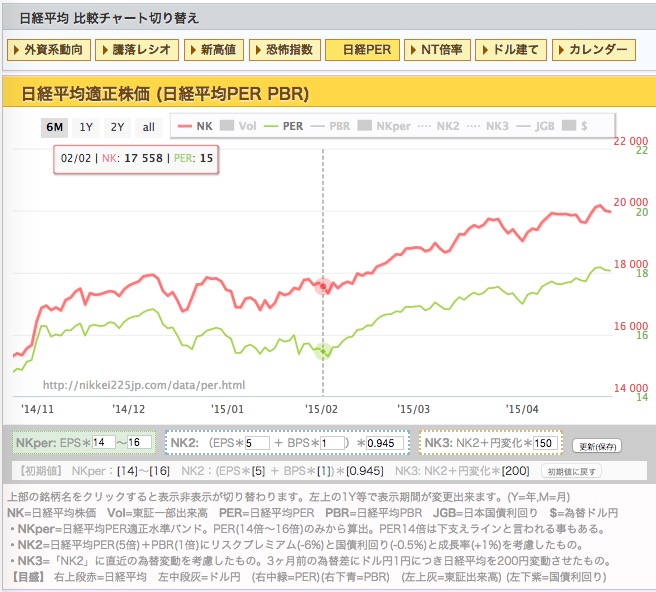
Task: Toggle the PER series in legend
Action: tap(283, 126)
